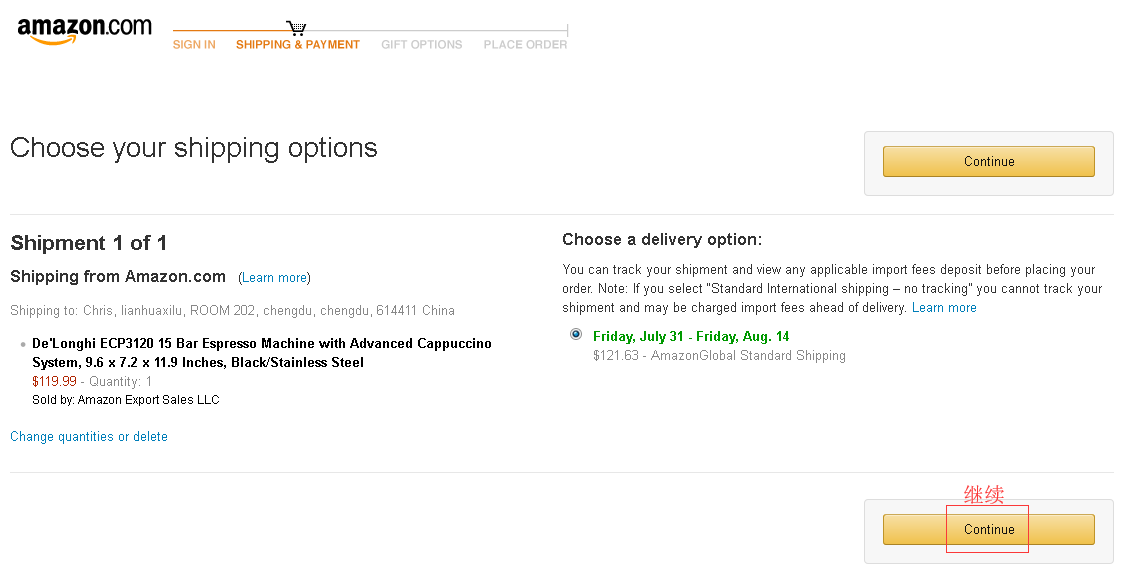Screen dimensions: 1134x567
Task: Choose the Friday, July 31 delivery date label
Action: pos(691,336)
